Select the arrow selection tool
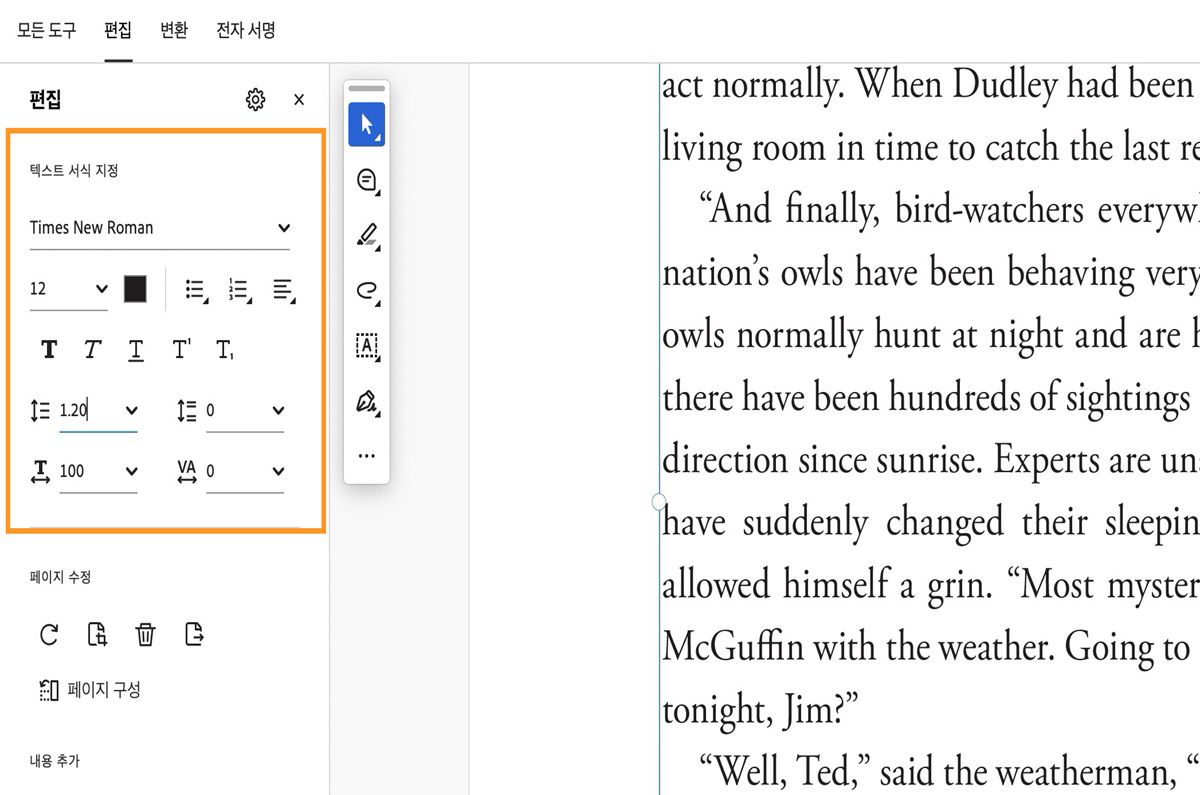The height and width of the screenshot is (795, 1200). pyautogui.click(x=366, y=125)
